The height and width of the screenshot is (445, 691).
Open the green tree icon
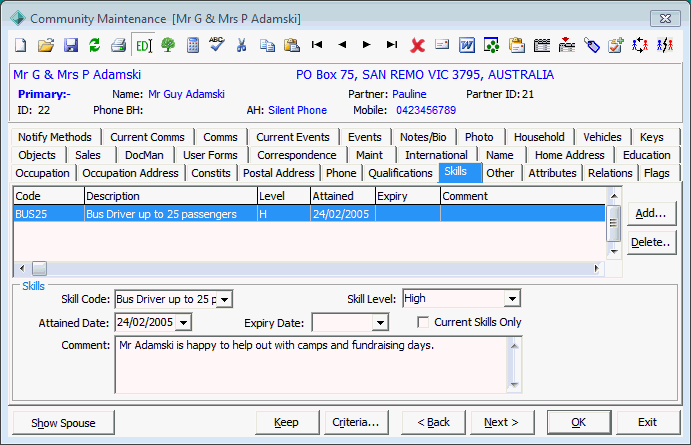168,45
